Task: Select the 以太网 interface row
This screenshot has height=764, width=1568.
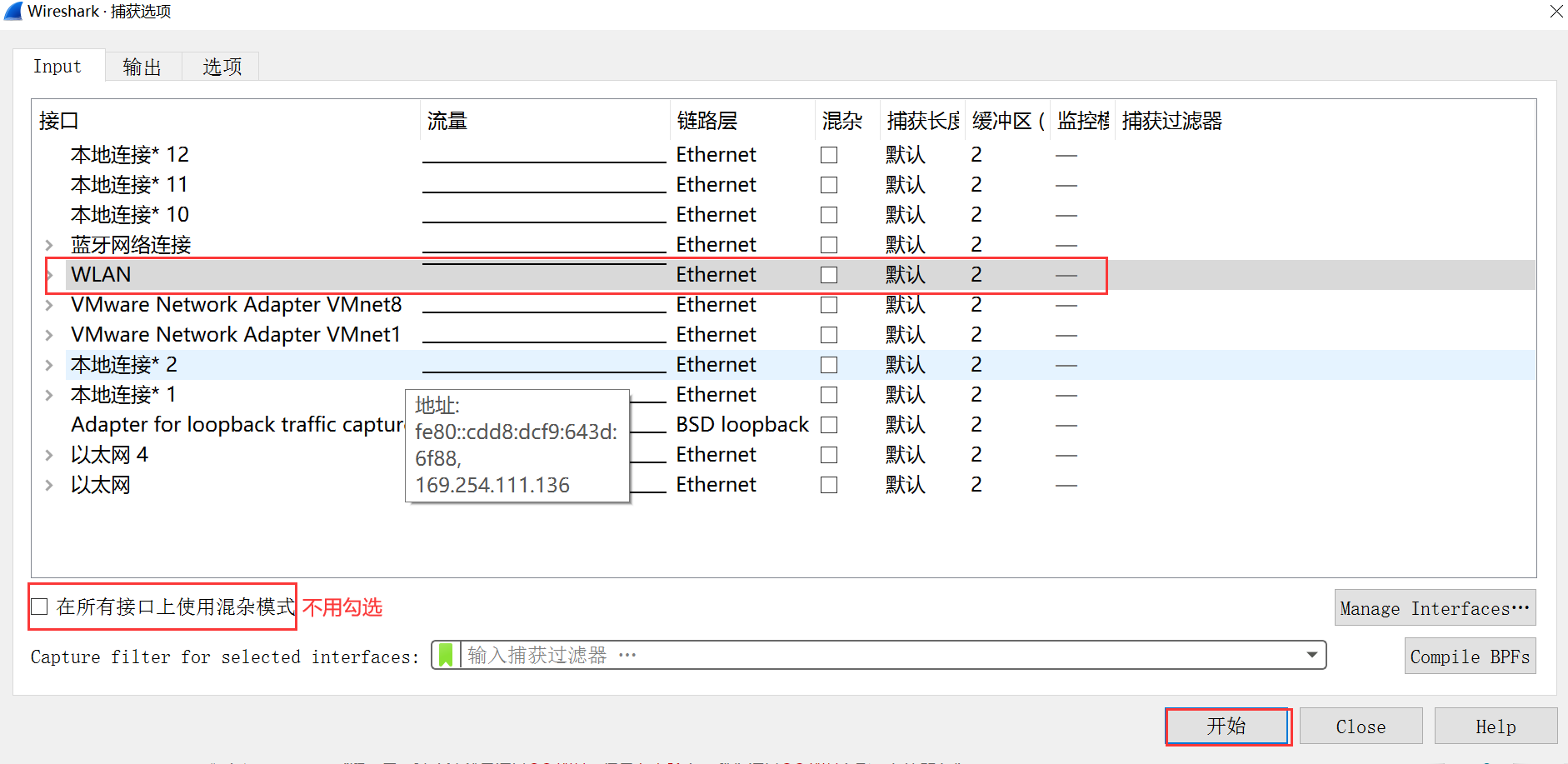Action: pyautogui.click(x=100, y=484)
